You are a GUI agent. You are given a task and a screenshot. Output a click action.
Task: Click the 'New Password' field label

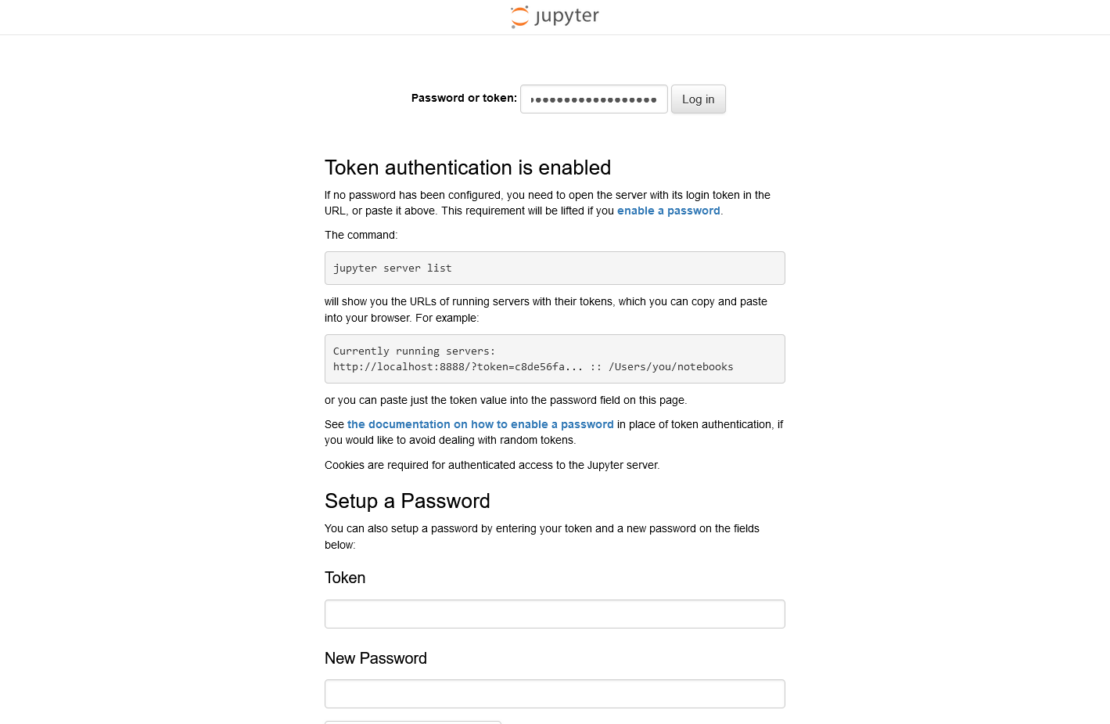pos(375,658)
